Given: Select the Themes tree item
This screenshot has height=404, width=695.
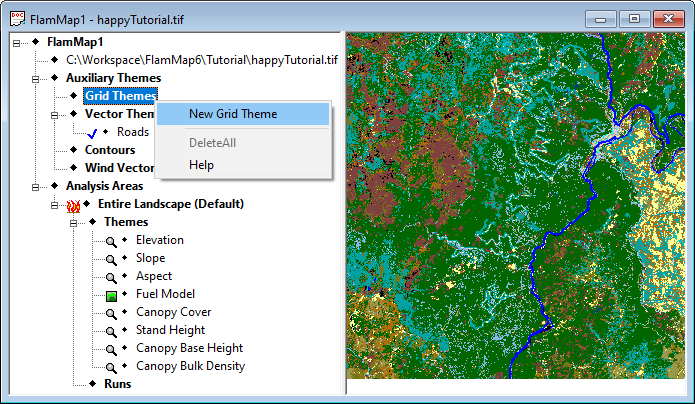Looking at the screenshot, I should click(x=126, y=222).
